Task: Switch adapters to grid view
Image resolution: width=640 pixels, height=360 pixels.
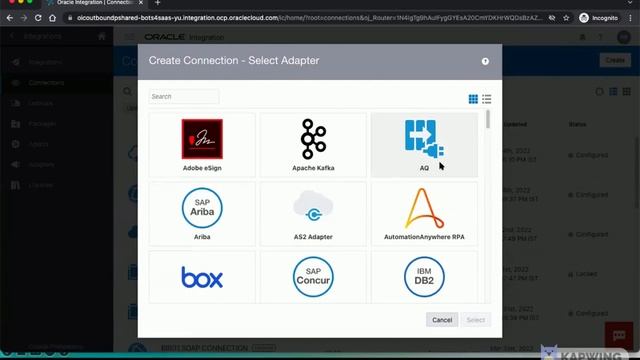Action: (x=473, y=99)
